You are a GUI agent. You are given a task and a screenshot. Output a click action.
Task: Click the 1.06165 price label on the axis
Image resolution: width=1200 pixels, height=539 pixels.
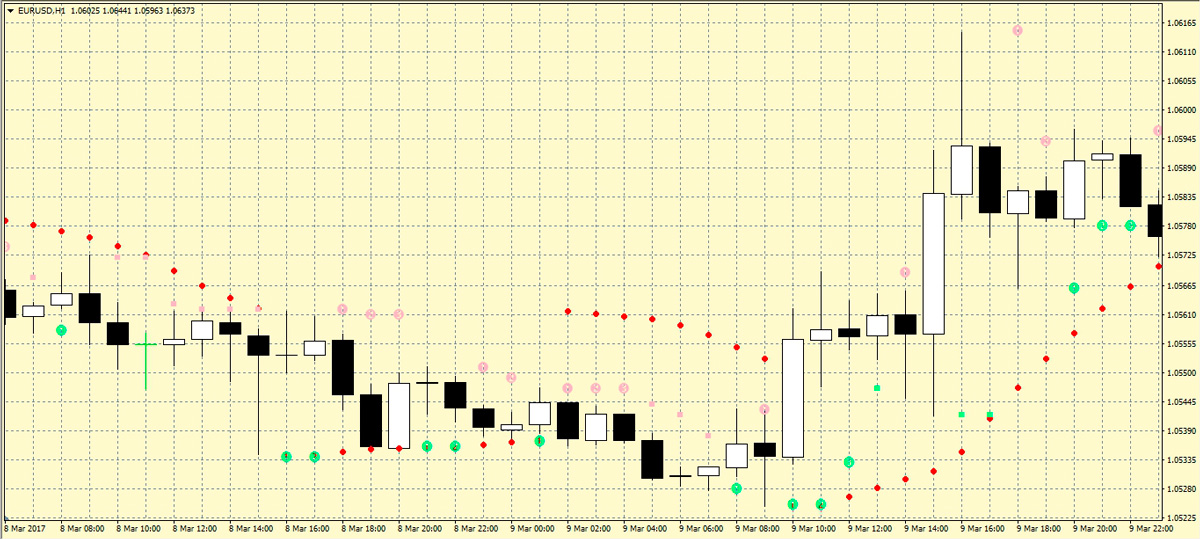point(1181,22)
